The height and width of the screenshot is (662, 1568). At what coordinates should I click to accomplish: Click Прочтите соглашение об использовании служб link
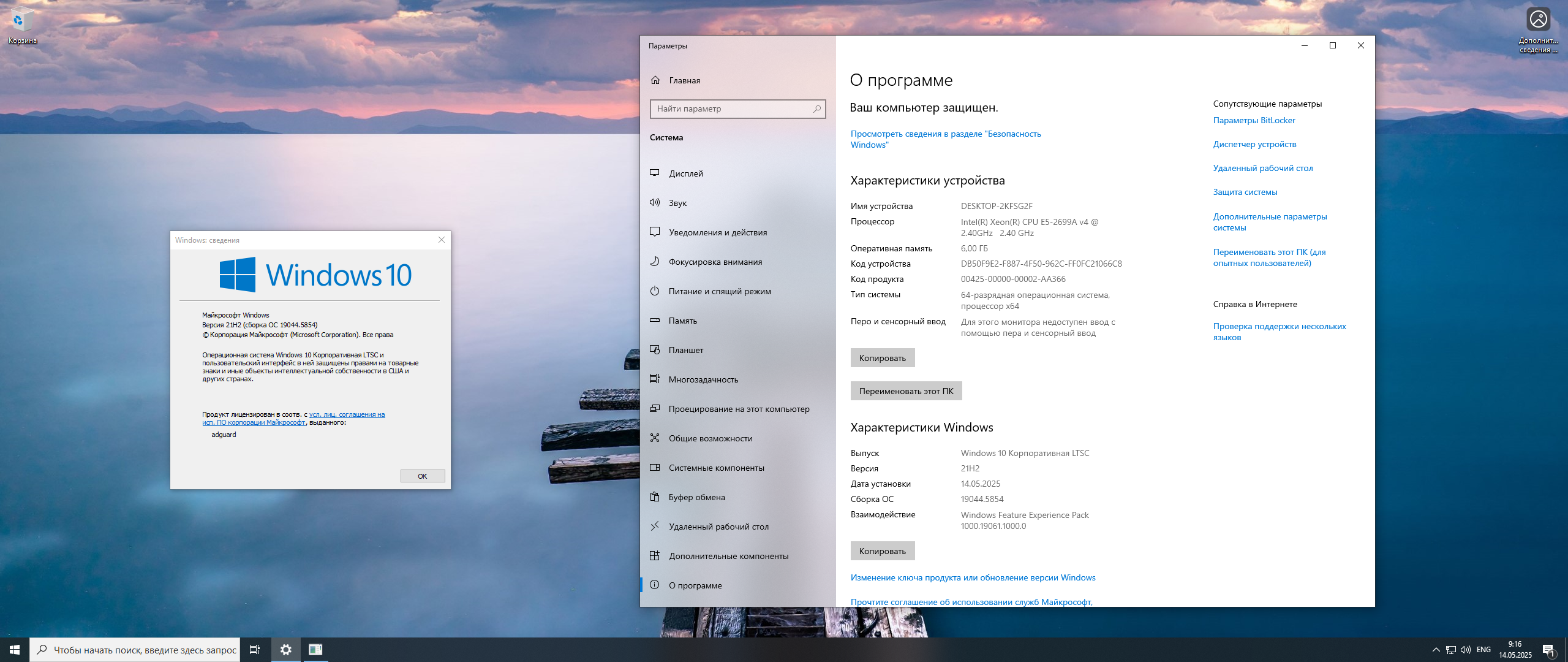(971, 602)
